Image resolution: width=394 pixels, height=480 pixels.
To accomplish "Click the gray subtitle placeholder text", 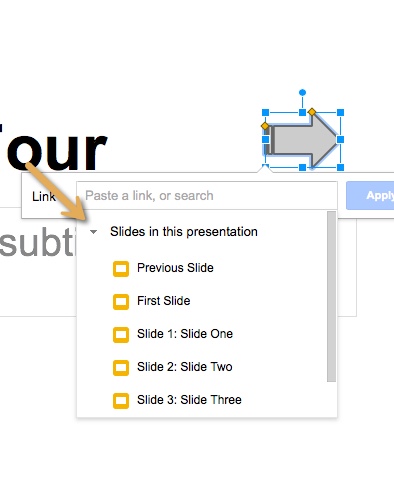I will 38,242.
